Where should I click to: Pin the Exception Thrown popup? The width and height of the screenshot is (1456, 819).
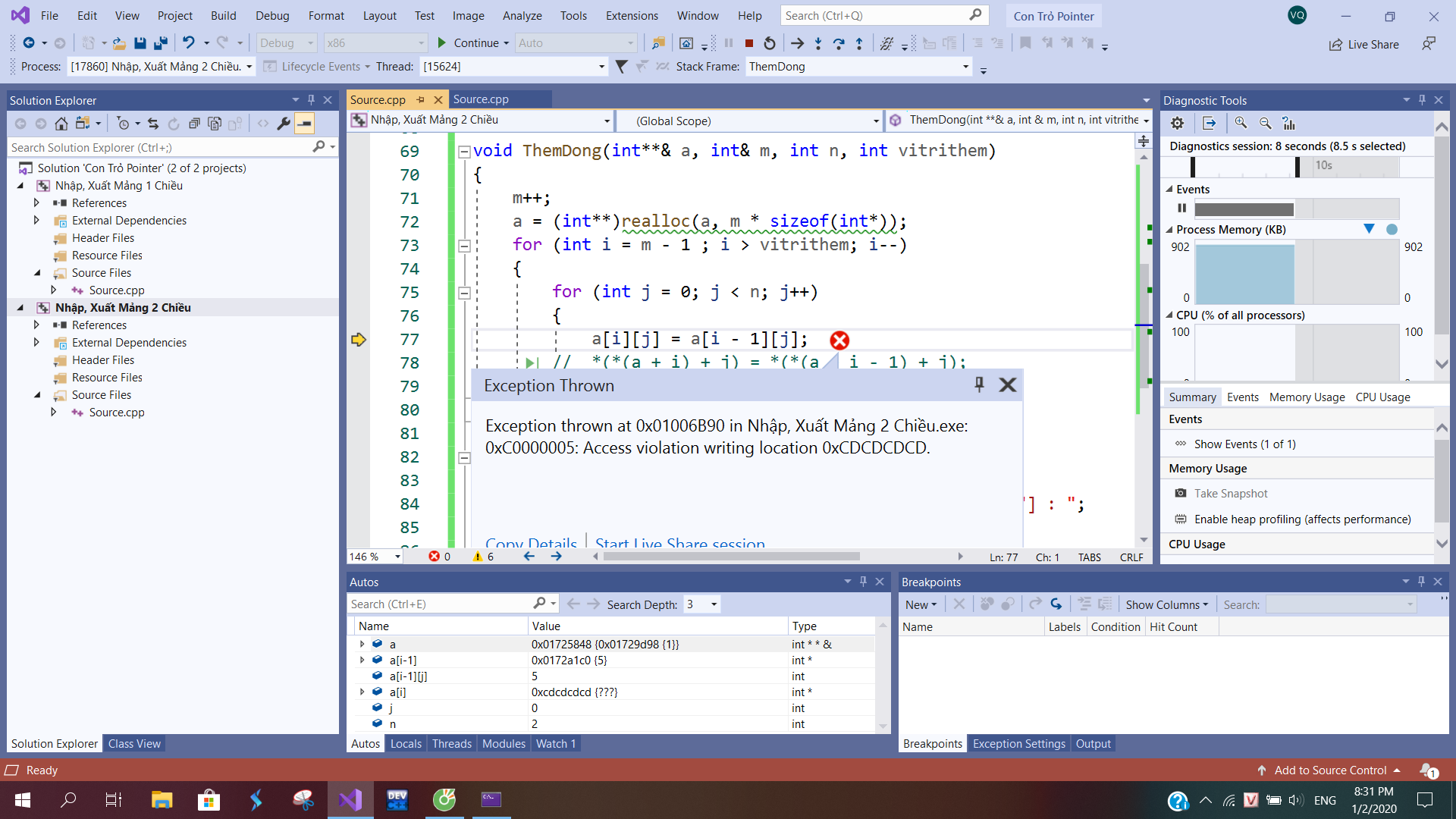979,384
